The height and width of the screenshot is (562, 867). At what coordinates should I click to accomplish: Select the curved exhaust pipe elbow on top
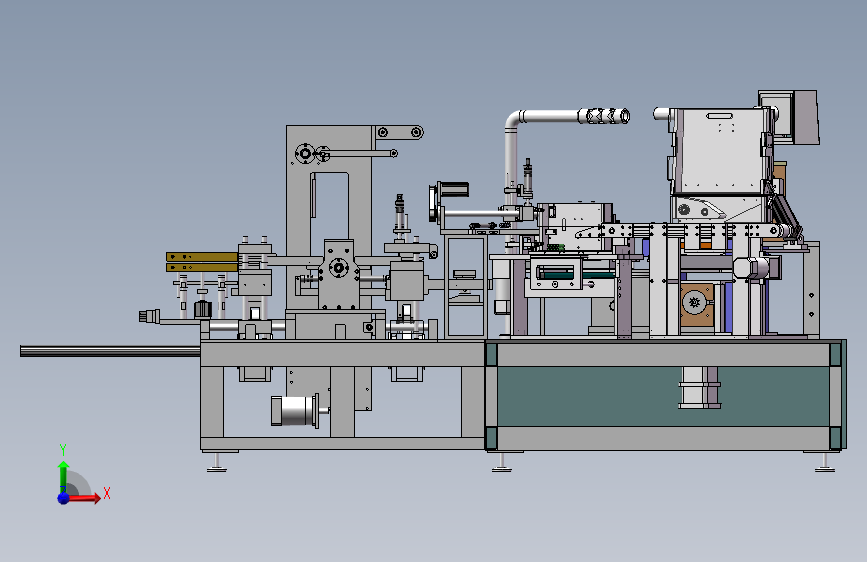tap(515, 121)
